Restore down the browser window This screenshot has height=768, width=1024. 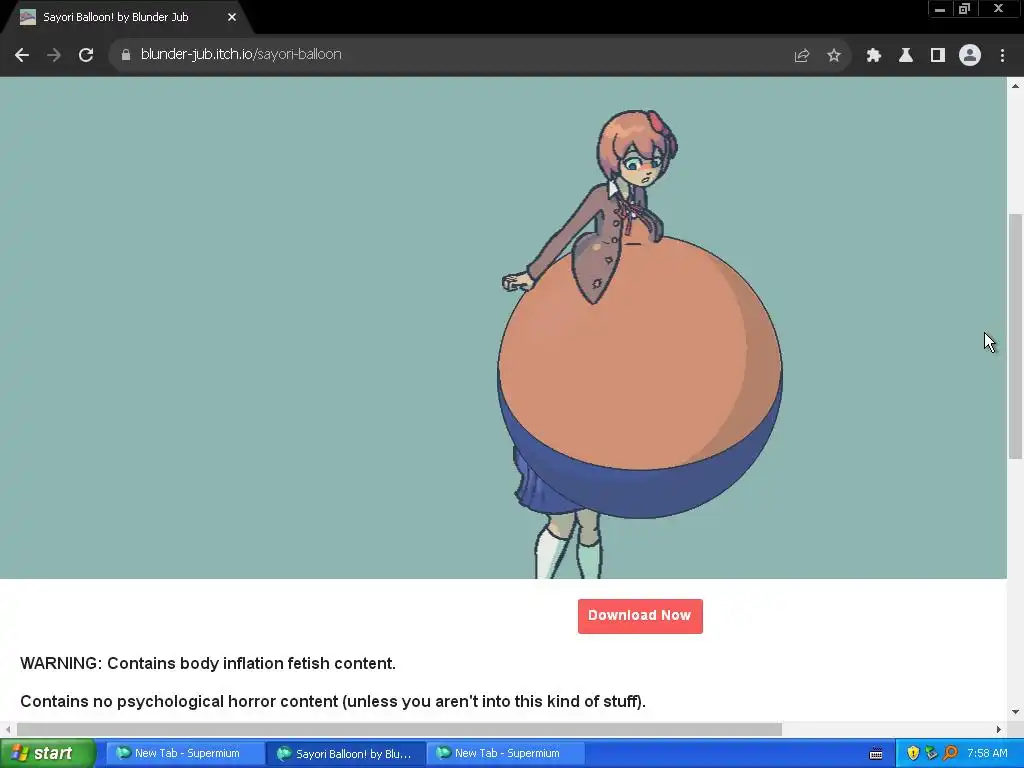click(964, 9)
